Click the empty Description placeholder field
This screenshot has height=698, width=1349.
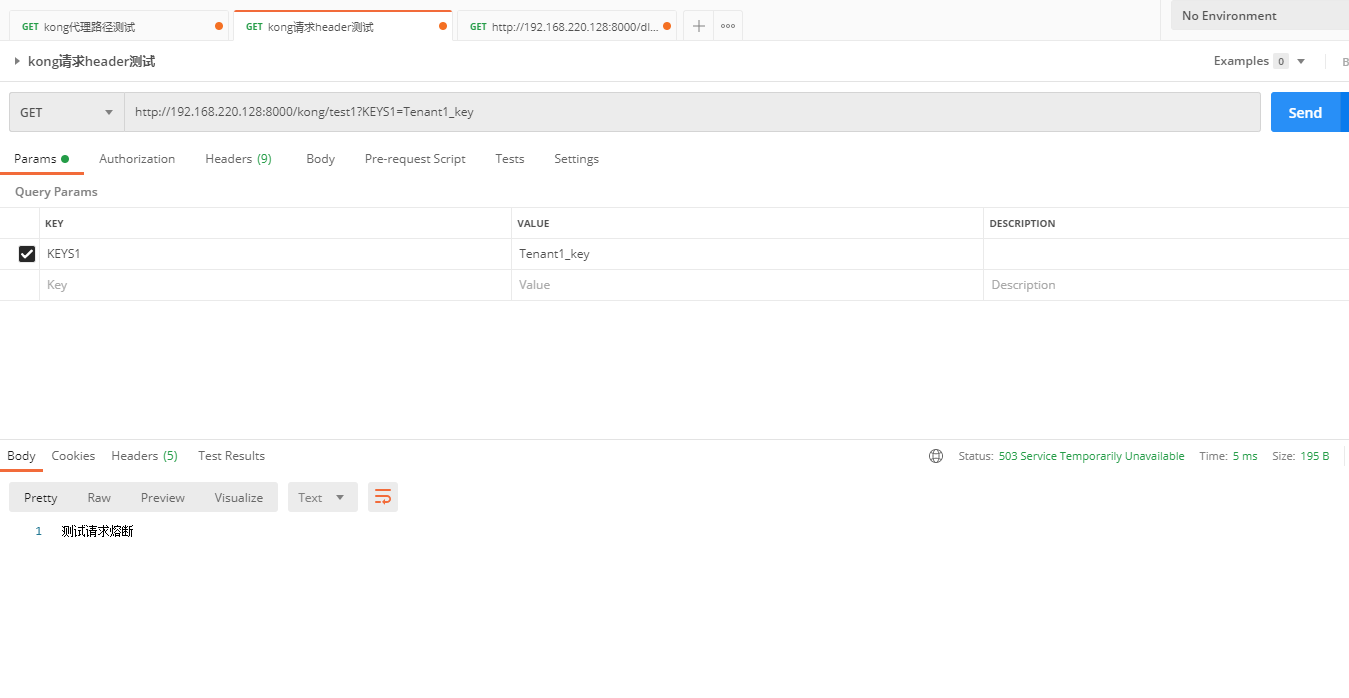pos(1166,285)
